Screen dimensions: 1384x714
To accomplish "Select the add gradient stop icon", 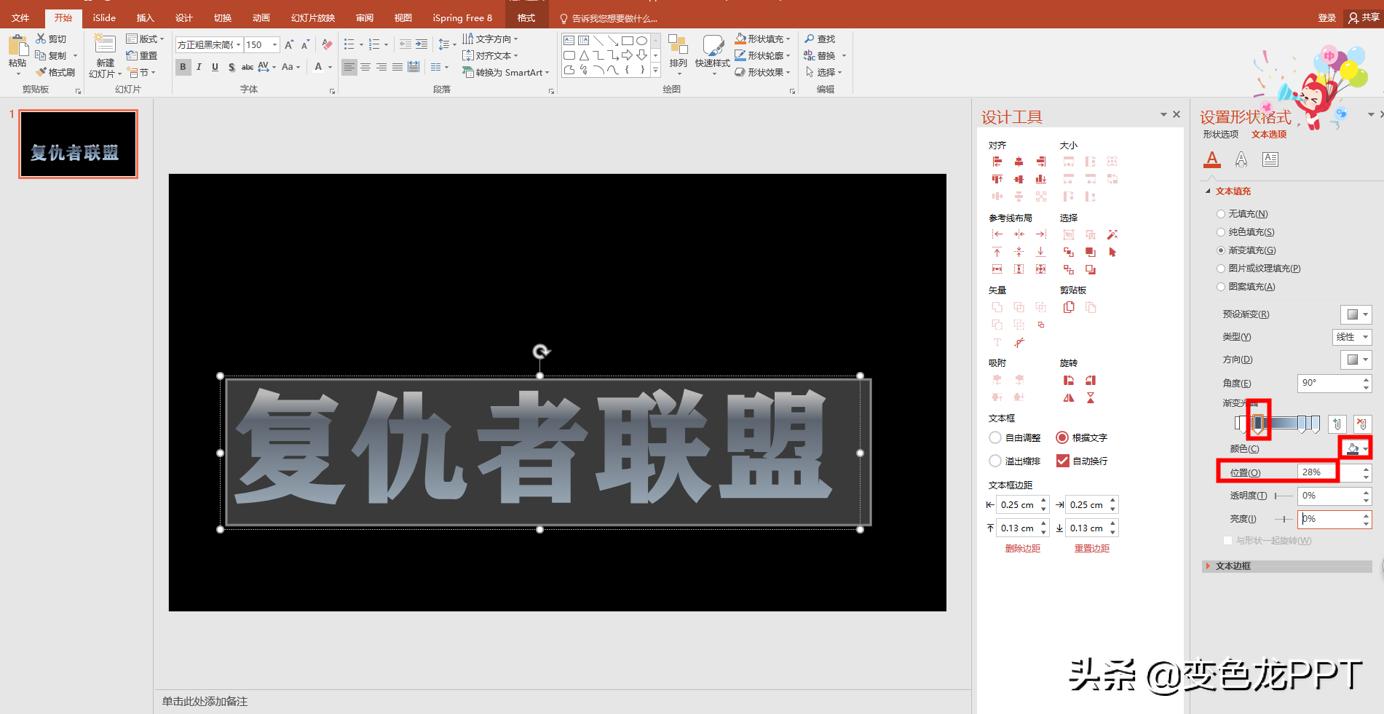I will pyautogui.click(x=1337, y=422).
